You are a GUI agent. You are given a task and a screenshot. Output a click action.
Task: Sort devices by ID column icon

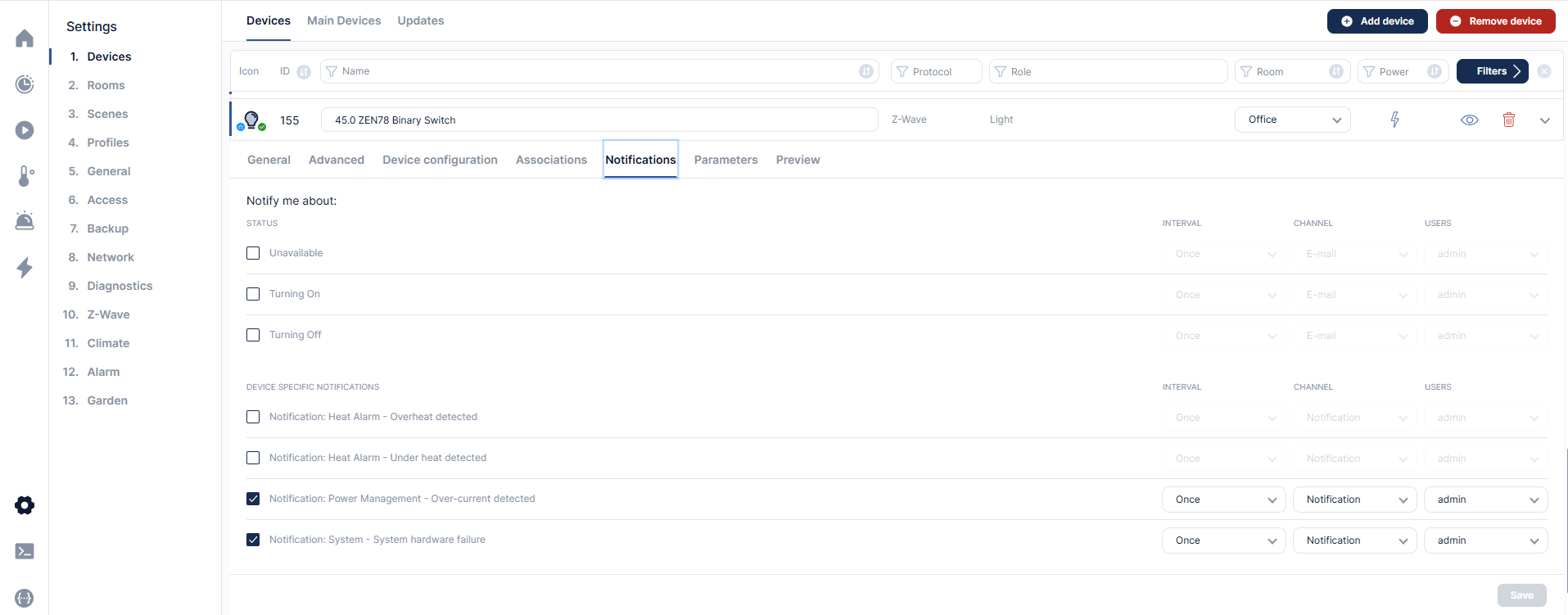pos(304,72)
